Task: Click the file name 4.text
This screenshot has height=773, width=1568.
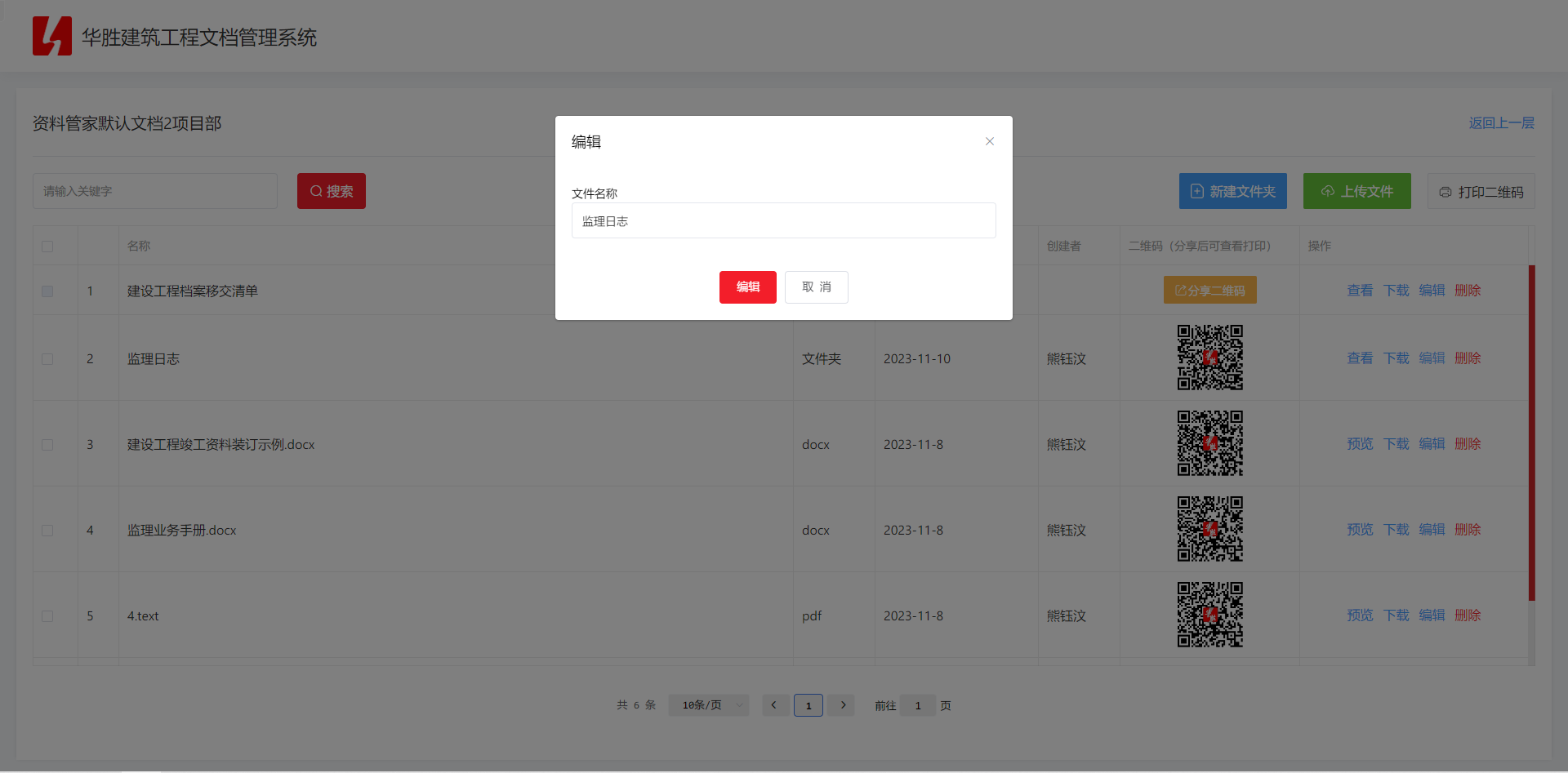Action: pos(143,616)
